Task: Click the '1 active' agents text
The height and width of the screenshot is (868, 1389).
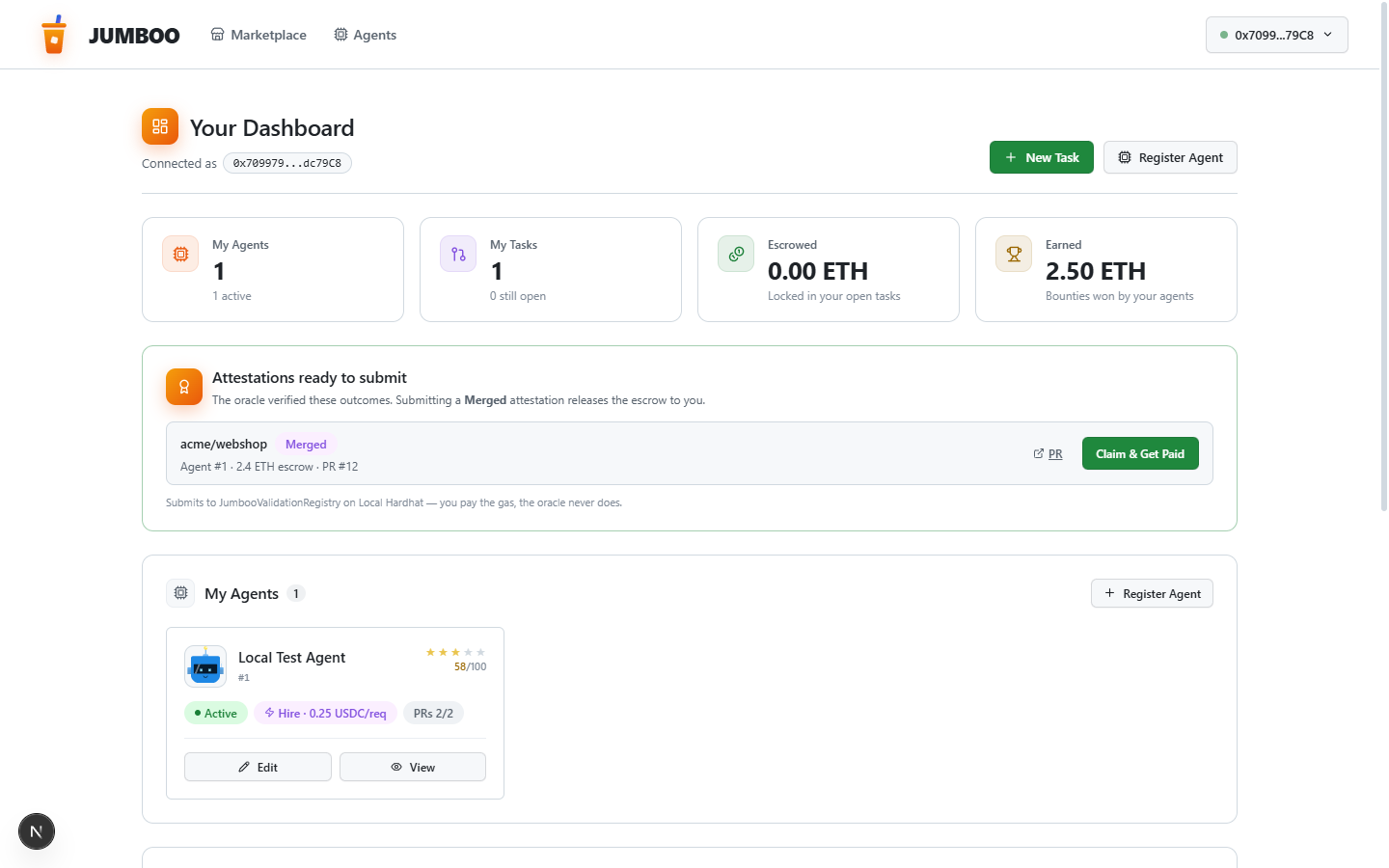Action: pos(231,296)
